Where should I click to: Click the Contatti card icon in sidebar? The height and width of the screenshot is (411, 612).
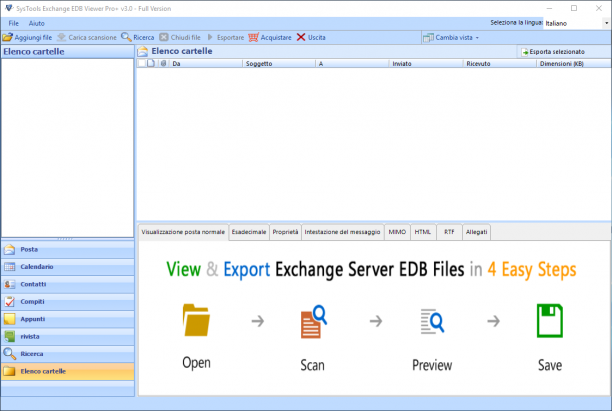click(x=9, y=285)
